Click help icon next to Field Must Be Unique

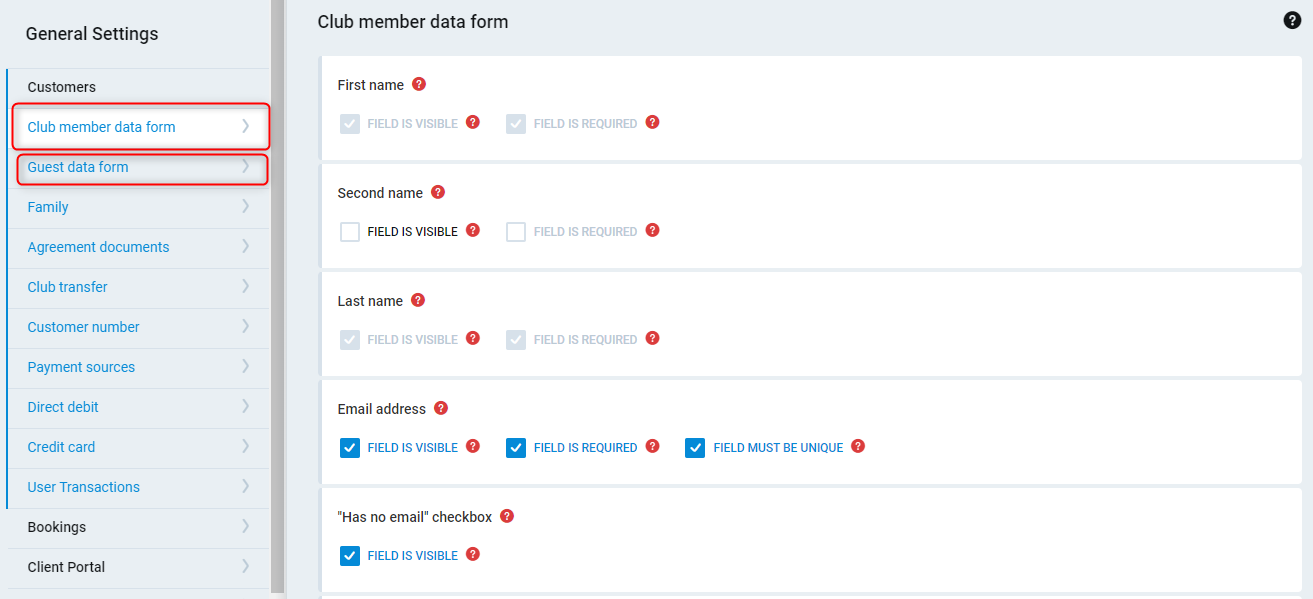click(858, 446)
